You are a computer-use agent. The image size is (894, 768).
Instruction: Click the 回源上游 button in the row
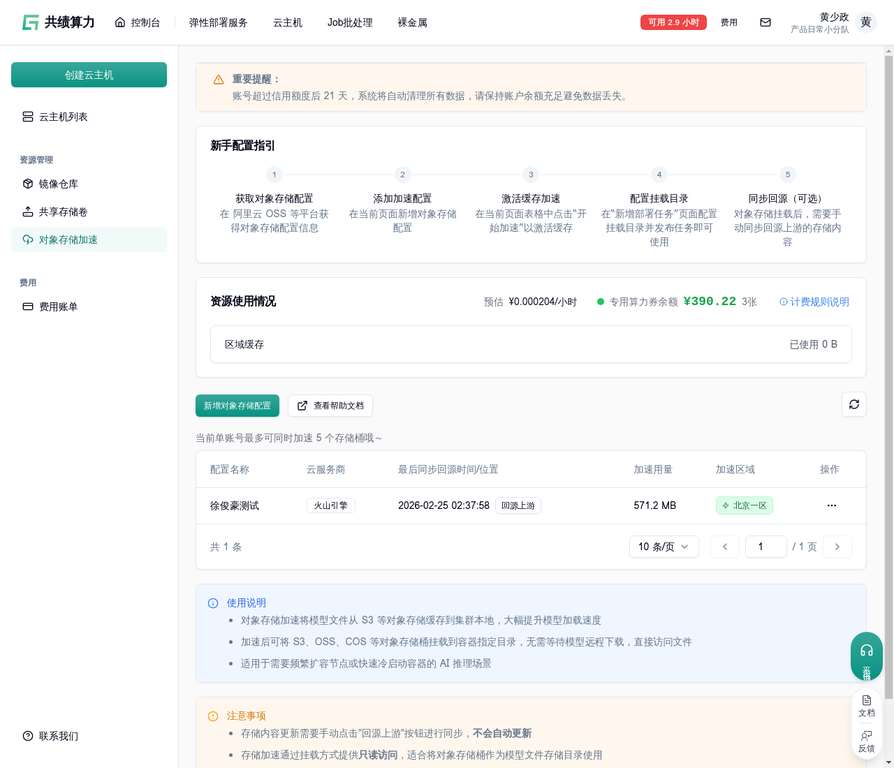pyautogui.click(x=518, y=506)
